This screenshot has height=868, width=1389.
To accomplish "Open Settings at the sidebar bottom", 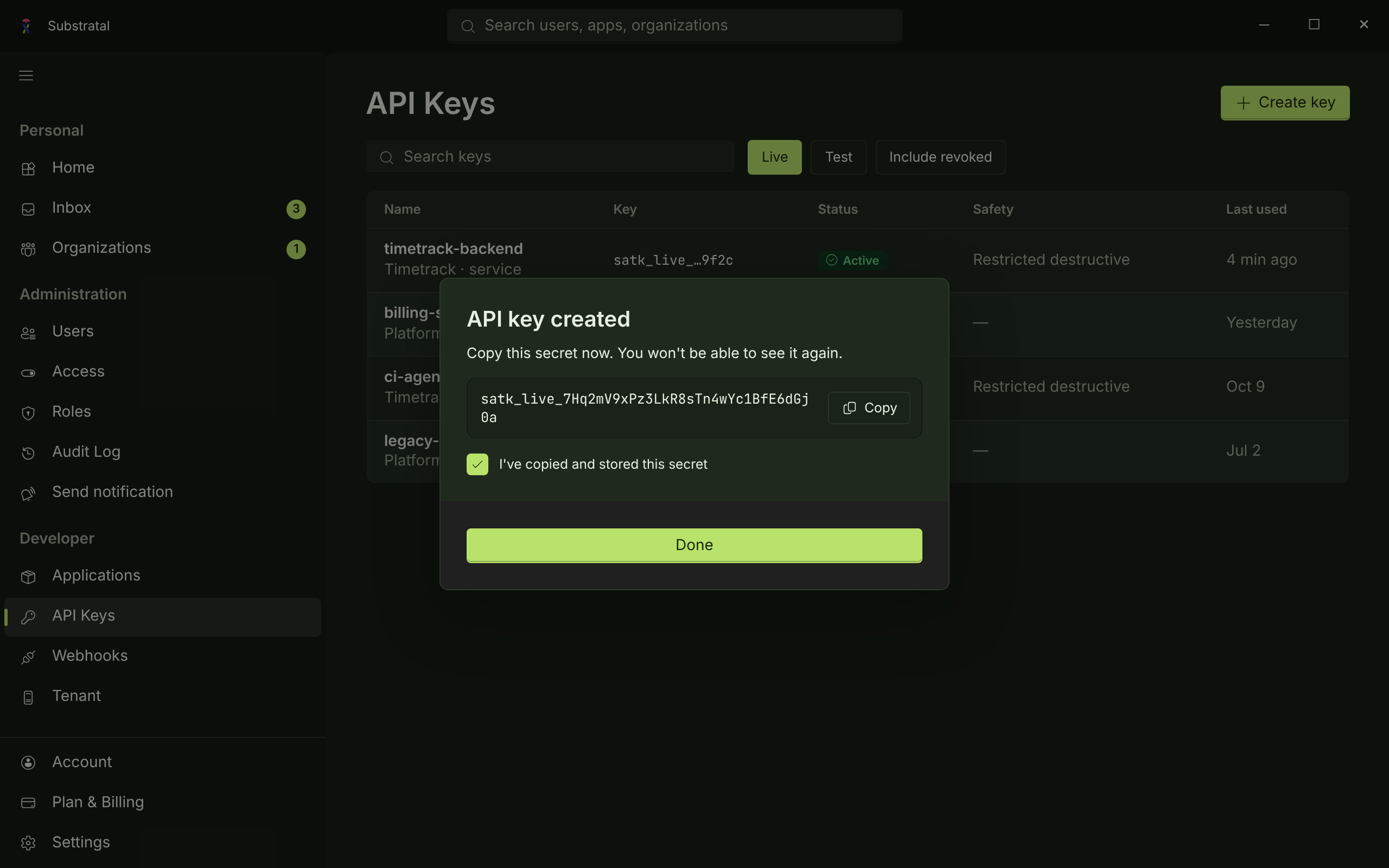I will [x=162, y=843].
